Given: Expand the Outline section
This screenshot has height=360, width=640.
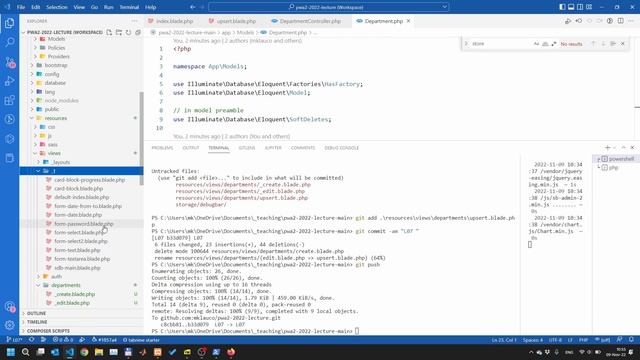Looking at the screenshot, I should point(36,313).
